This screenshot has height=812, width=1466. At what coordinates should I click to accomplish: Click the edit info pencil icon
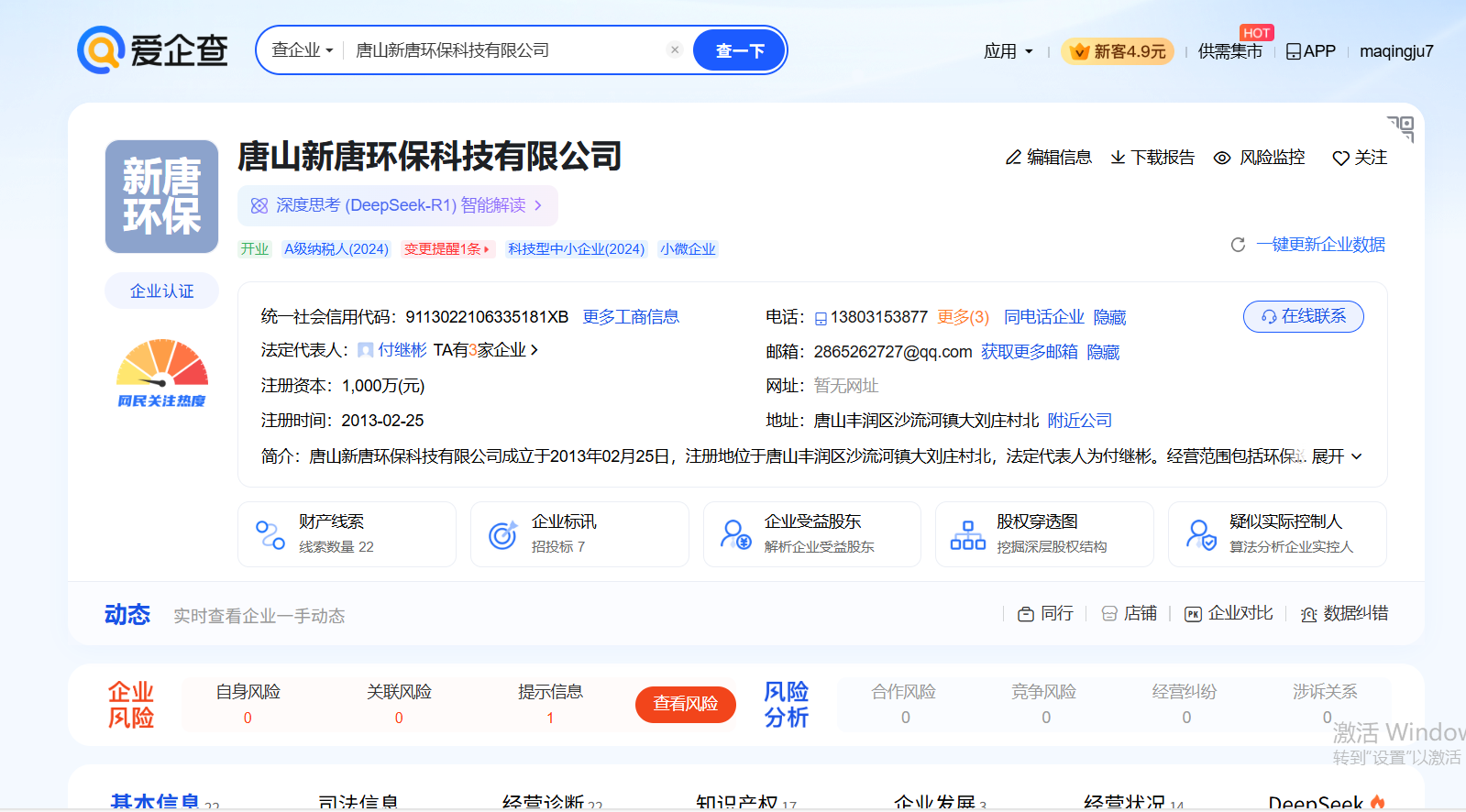(1013, 158)
